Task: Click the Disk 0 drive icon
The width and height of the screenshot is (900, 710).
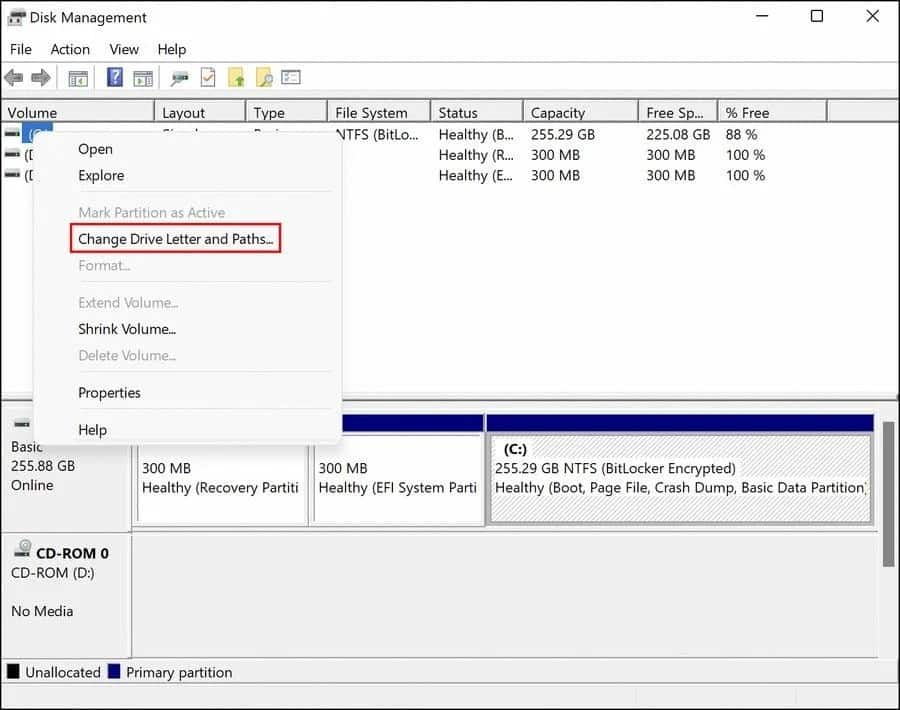Action: point(21,424)
